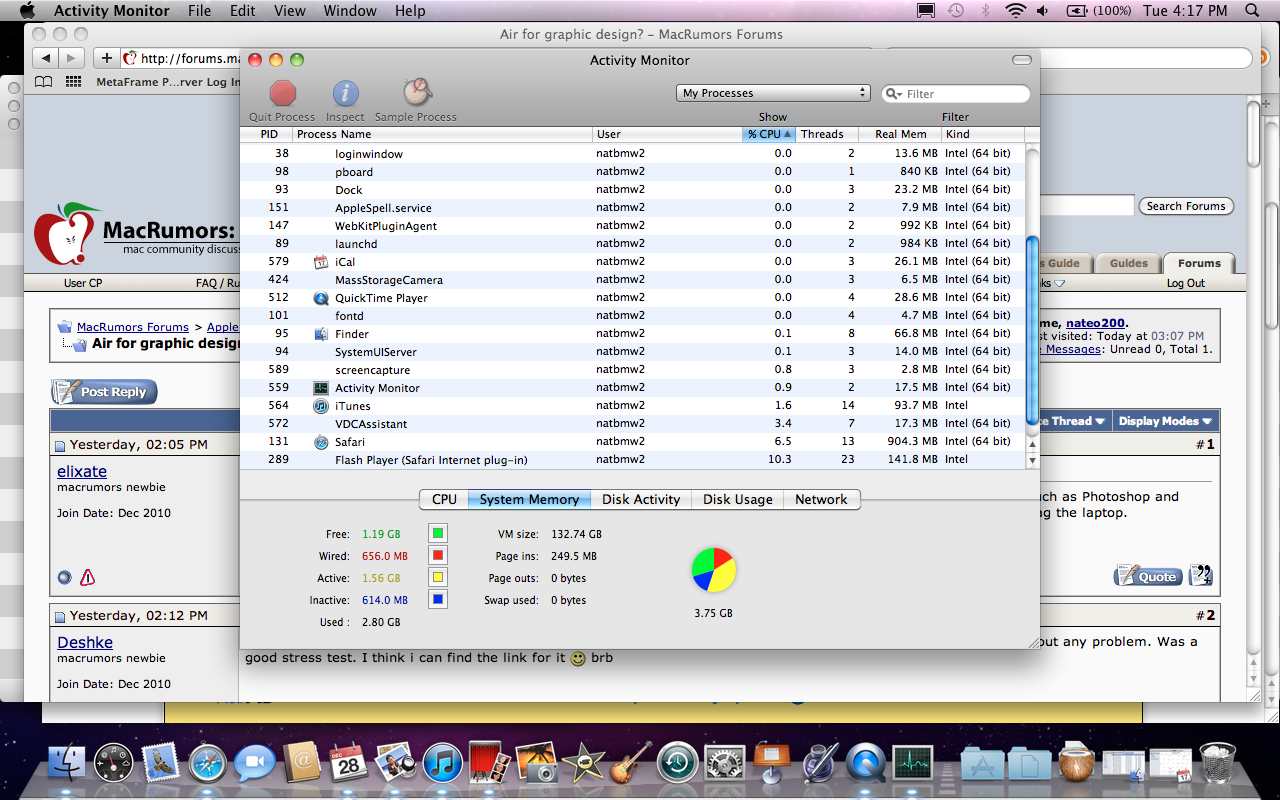The height and width of the screenshot is (800, 1280).
Task: Open Finder from the Dock
Action: 67,763
